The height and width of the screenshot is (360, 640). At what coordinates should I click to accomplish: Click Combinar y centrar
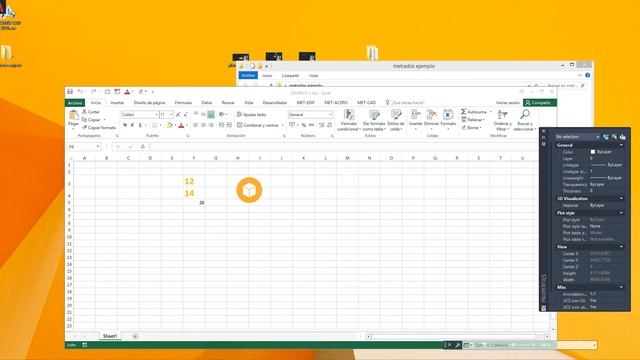258,125
